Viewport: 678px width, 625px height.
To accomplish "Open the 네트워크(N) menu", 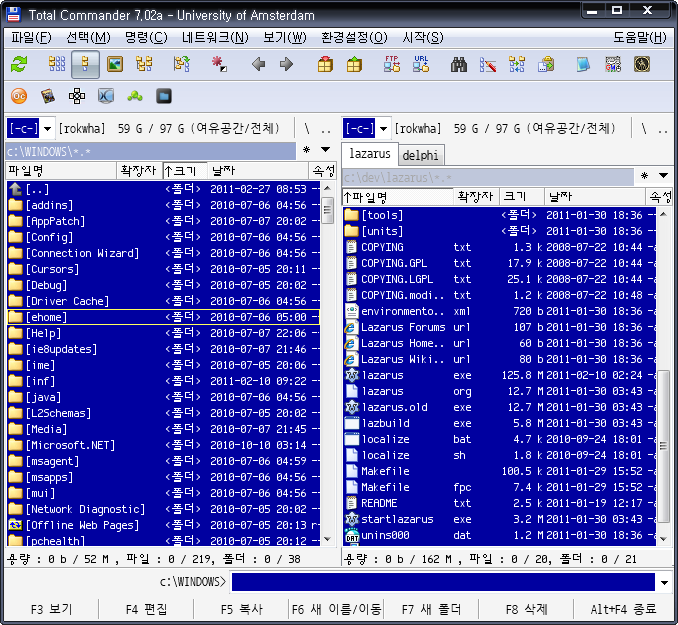I will pyautogui.click(x=215, y=38).
